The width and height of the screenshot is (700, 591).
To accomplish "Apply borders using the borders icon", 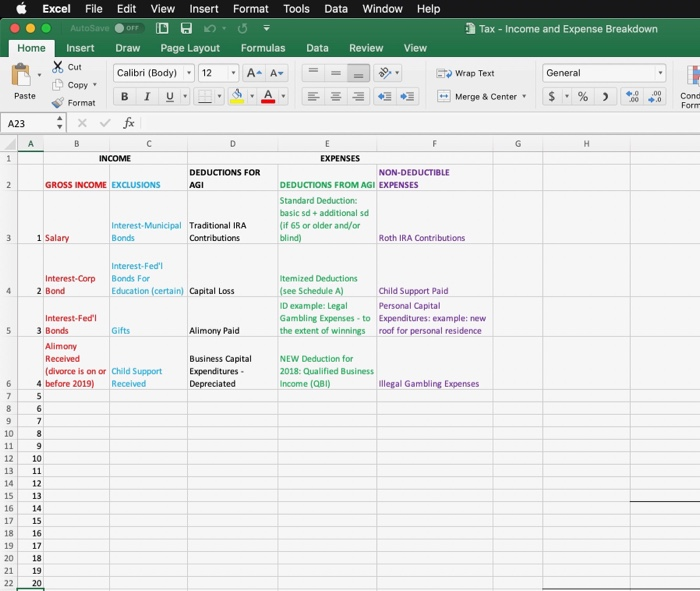I will pos(205,96).
